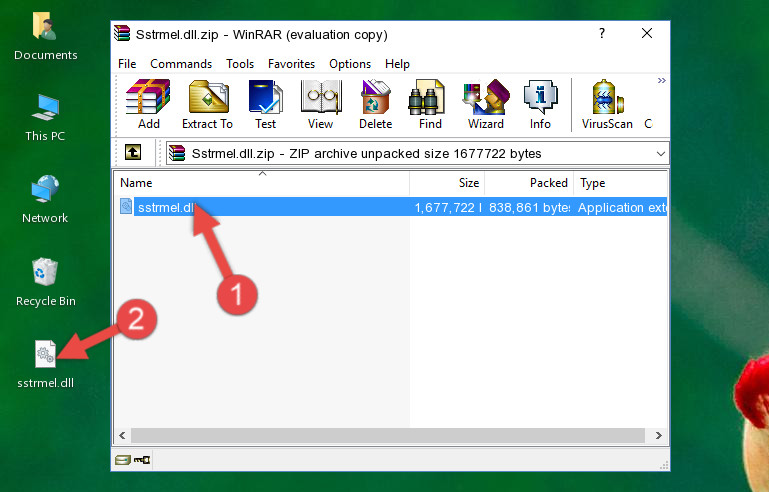Expand hidden toolbar buttons chevron
The height and width of the screenshot is (492, 769).
click(662, 80)
